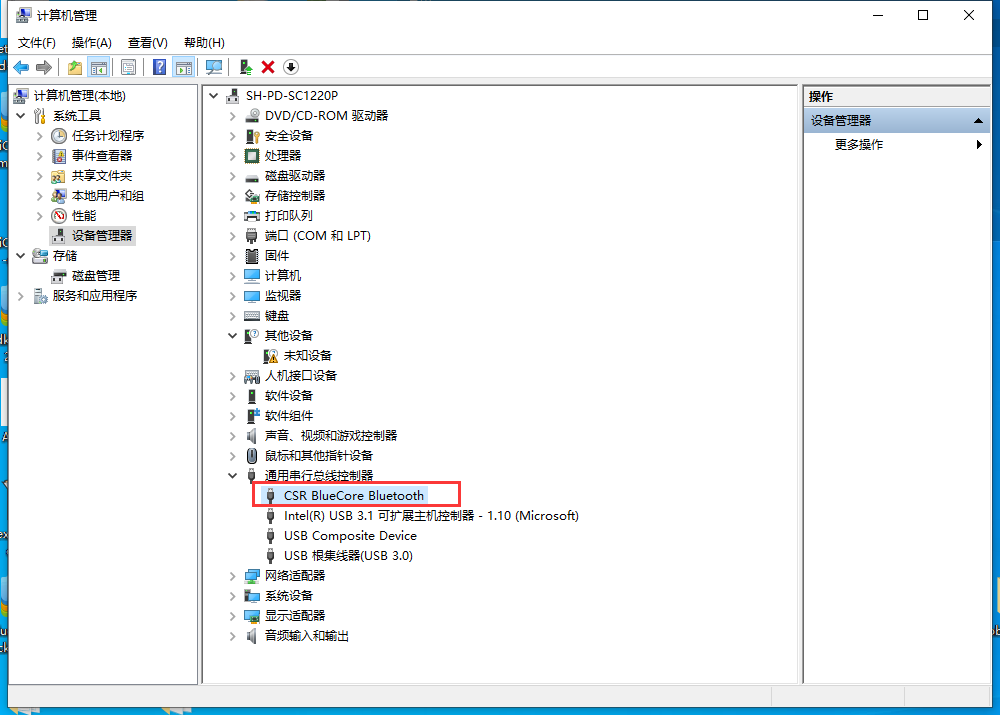Expand the 服务和应用程序 node
1000x715 pixels.
(x=21, y=296)
